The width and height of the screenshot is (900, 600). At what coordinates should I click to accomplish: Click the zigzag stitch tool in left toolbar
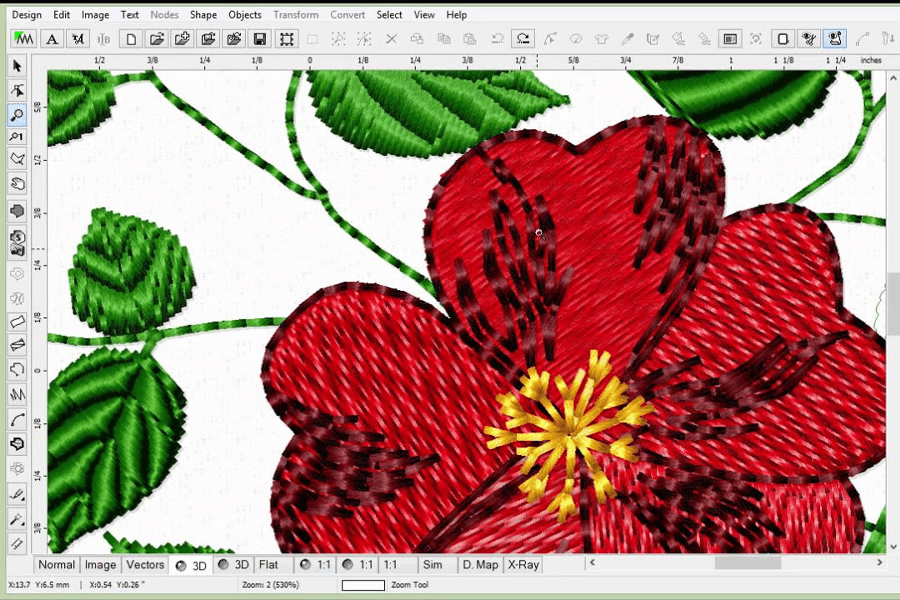[17, 395]
